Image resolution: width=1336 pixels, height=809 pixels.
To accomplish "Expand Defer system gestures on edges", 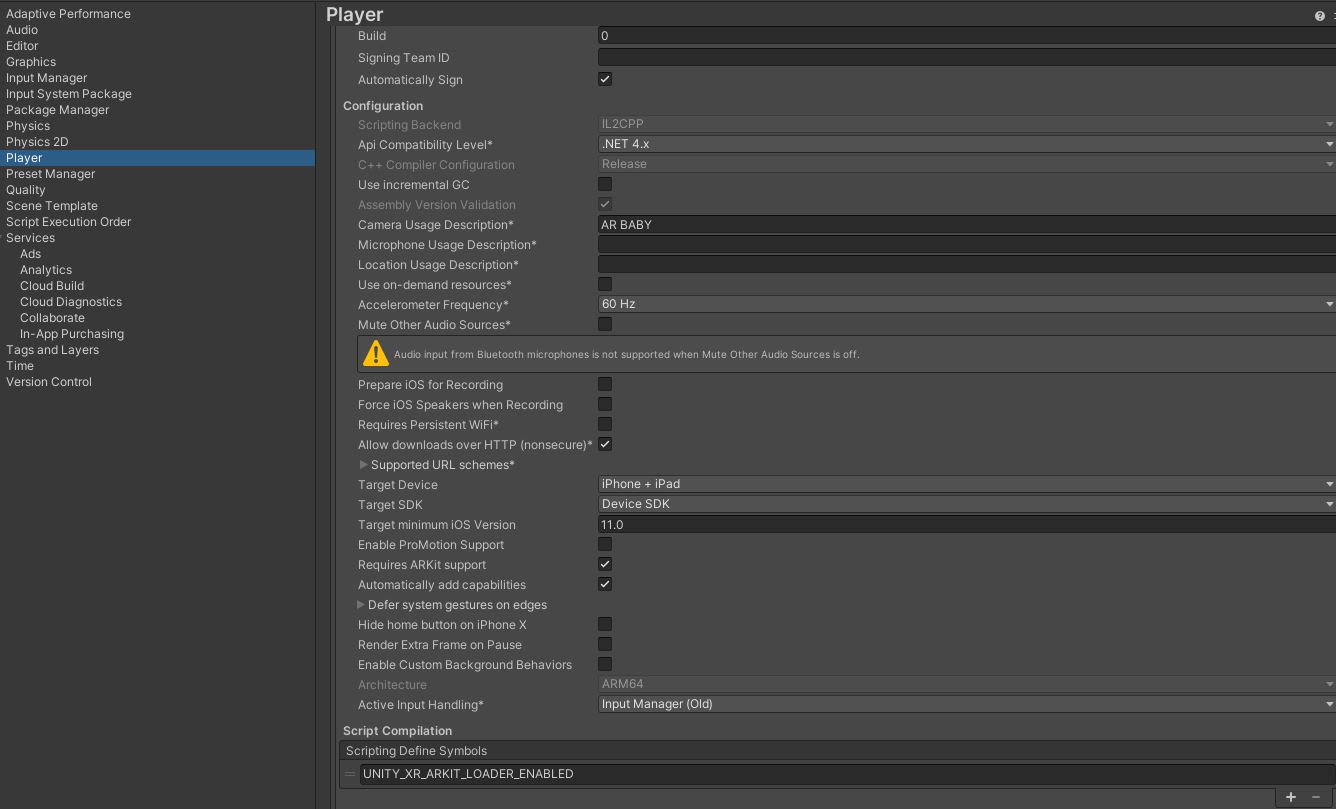I will click(362, 604).
